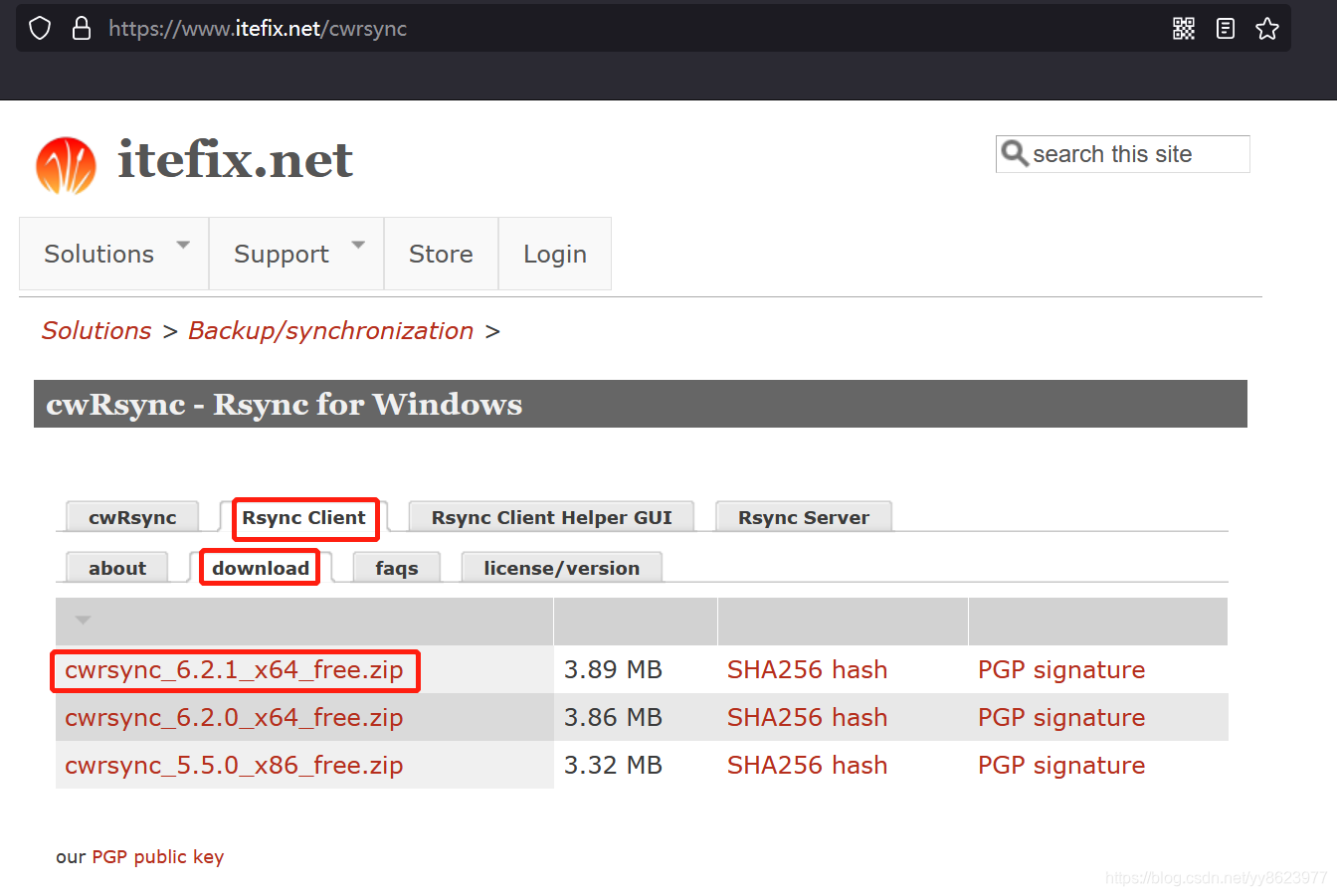
Task: Activate reader view icon in address bar
Action: (x=1226, y=28)
